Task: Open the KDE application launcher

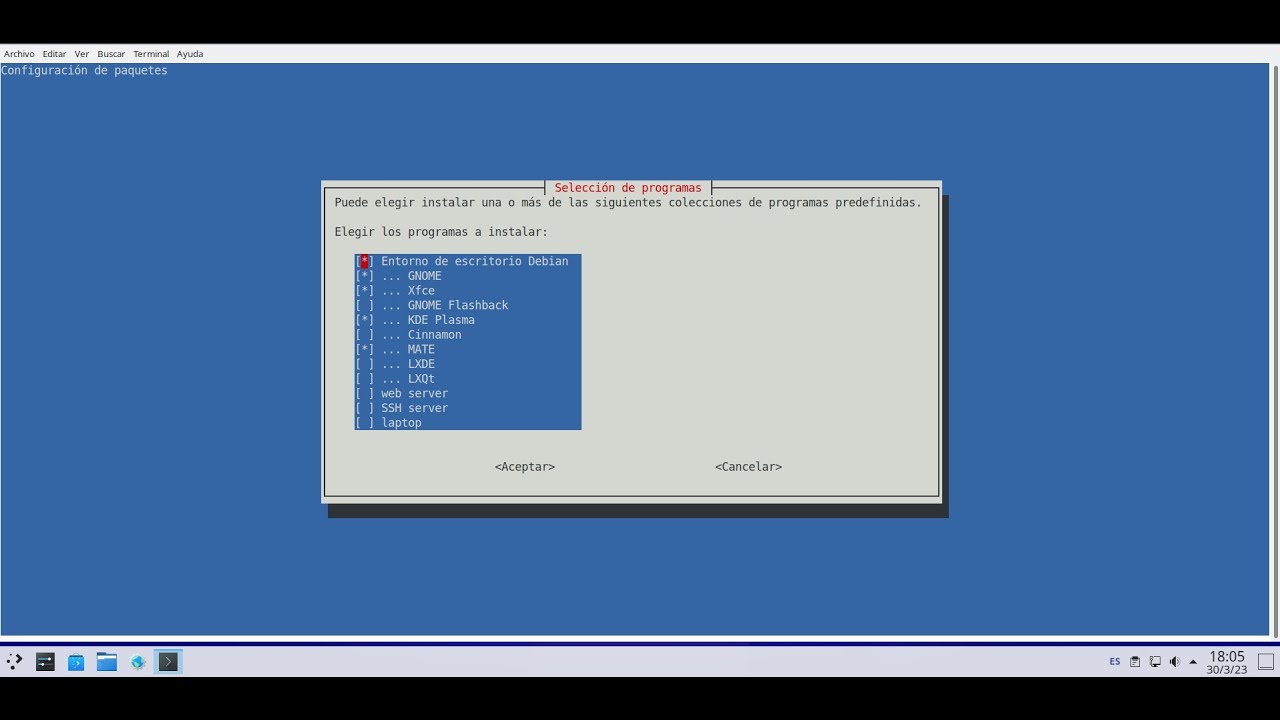Action: click(14, 661)
